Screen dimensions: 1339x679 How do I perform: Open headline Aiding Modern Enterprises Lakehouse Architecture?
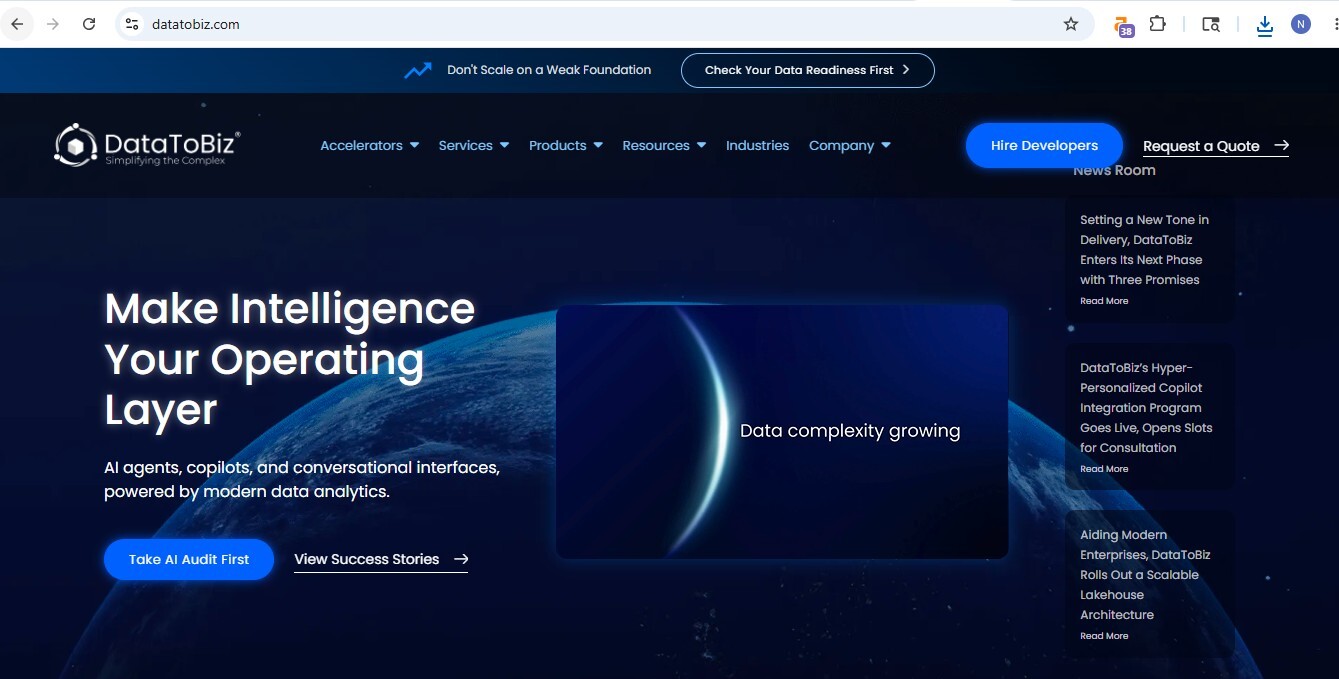click(1145, 575)
